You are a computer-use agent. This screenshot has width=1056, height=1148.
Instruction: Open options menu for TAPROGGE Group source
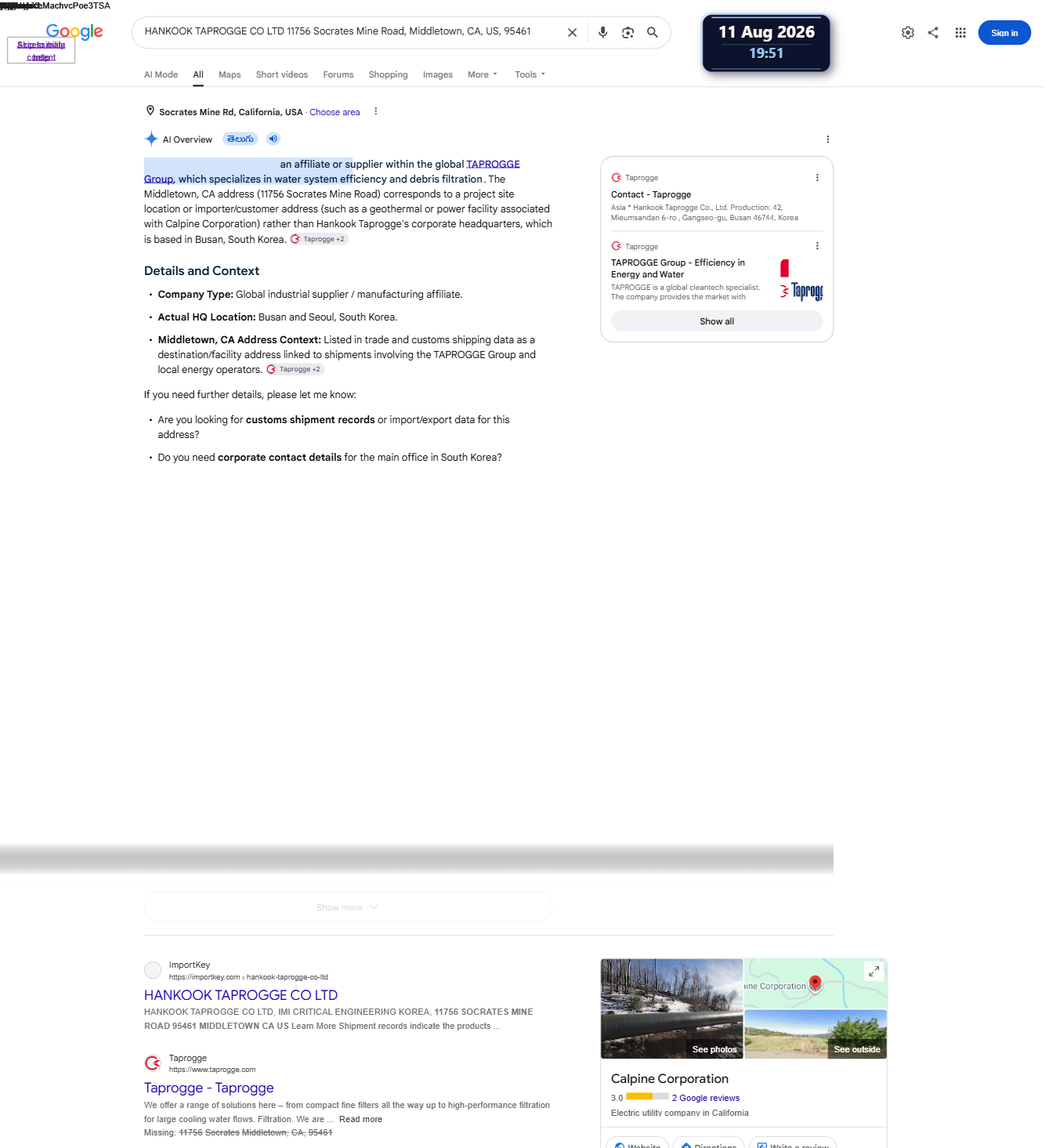(817, 246)
